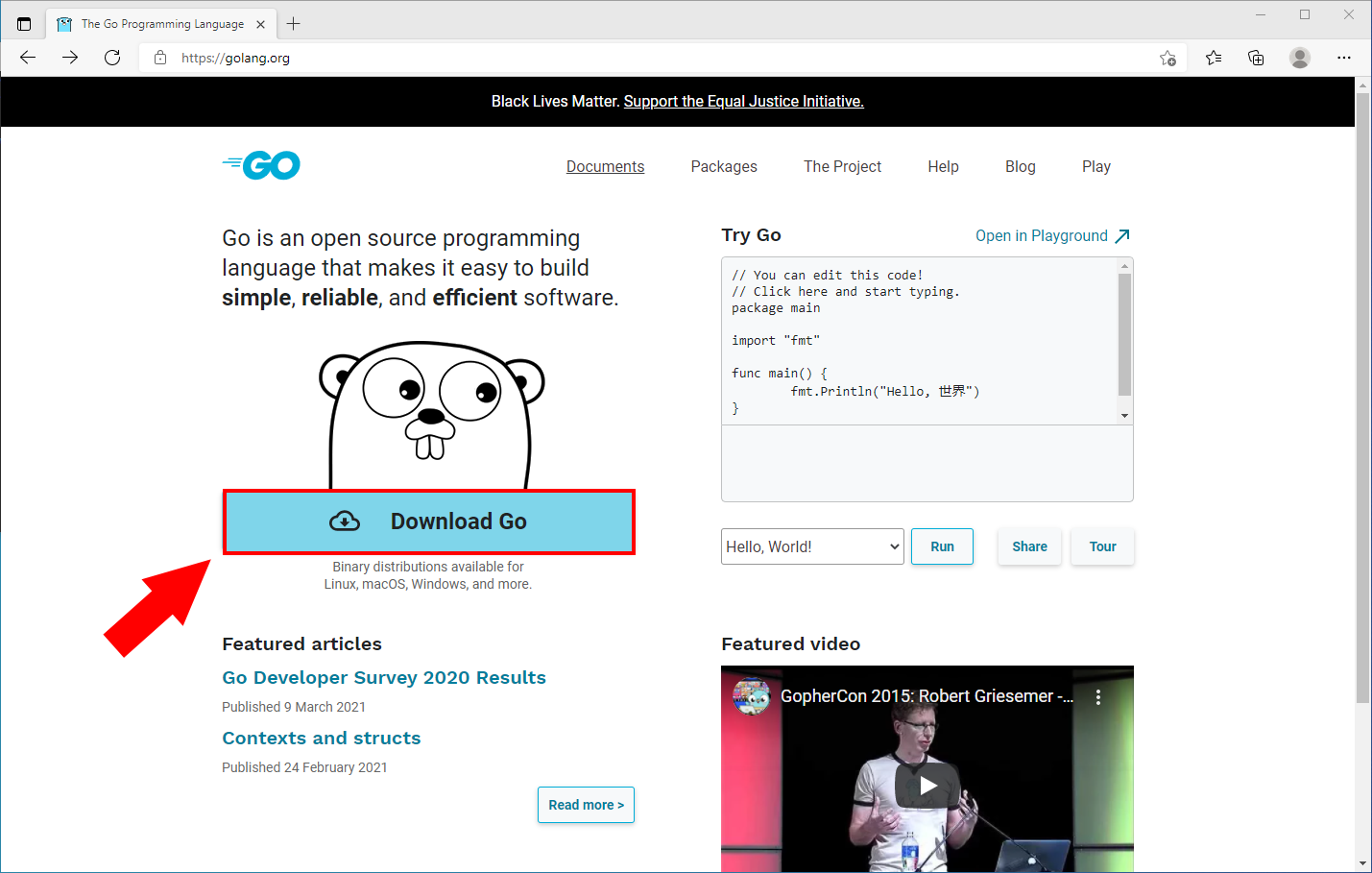Close the Go Programming Language tab

[x=260, y=24]
